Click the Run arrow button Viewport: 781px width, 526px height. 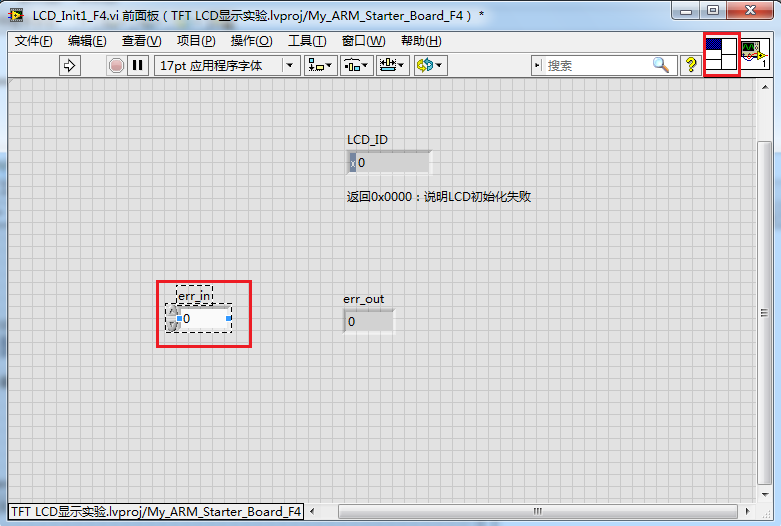(70, 65)
